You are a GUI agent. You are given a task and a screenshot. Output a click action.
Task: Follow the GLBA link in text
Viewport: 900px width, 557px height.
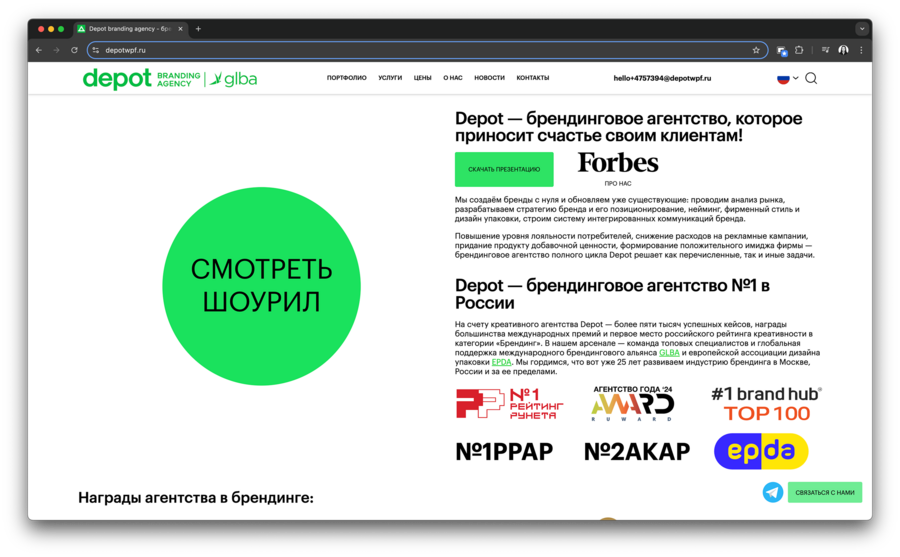point(669,353)
